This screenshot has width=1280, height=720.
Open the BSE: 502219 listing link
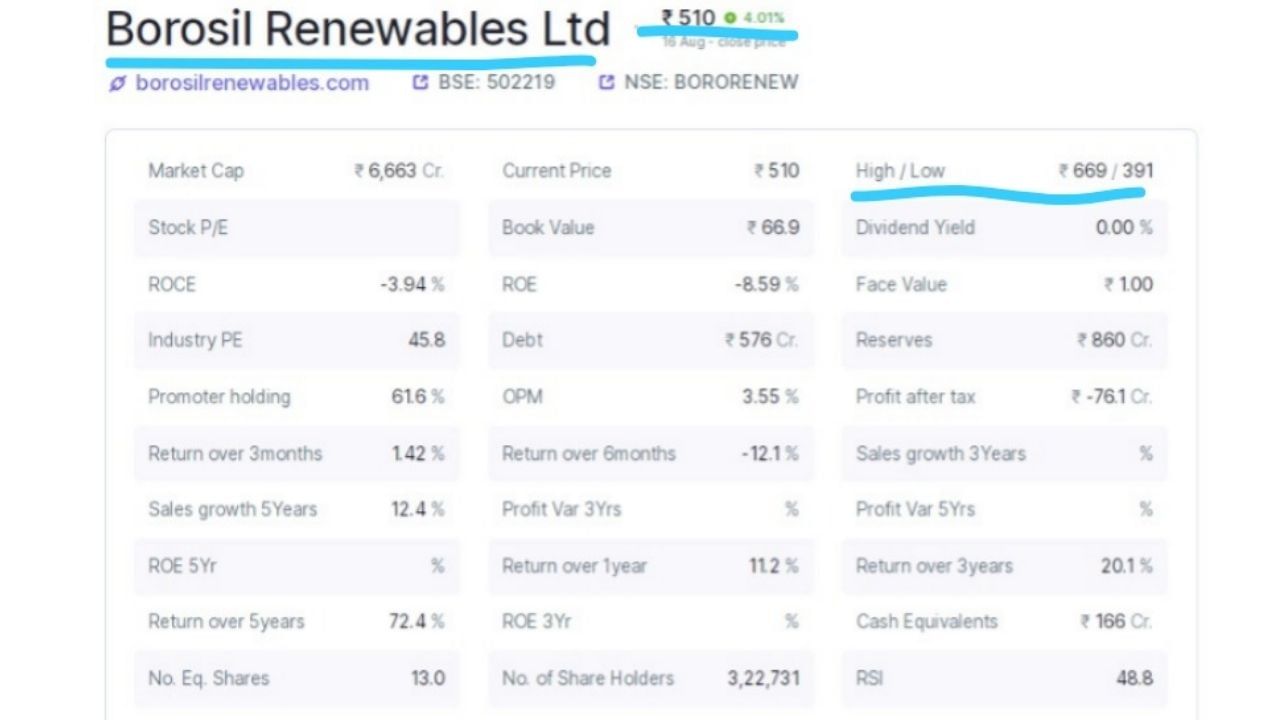(496, 83)
